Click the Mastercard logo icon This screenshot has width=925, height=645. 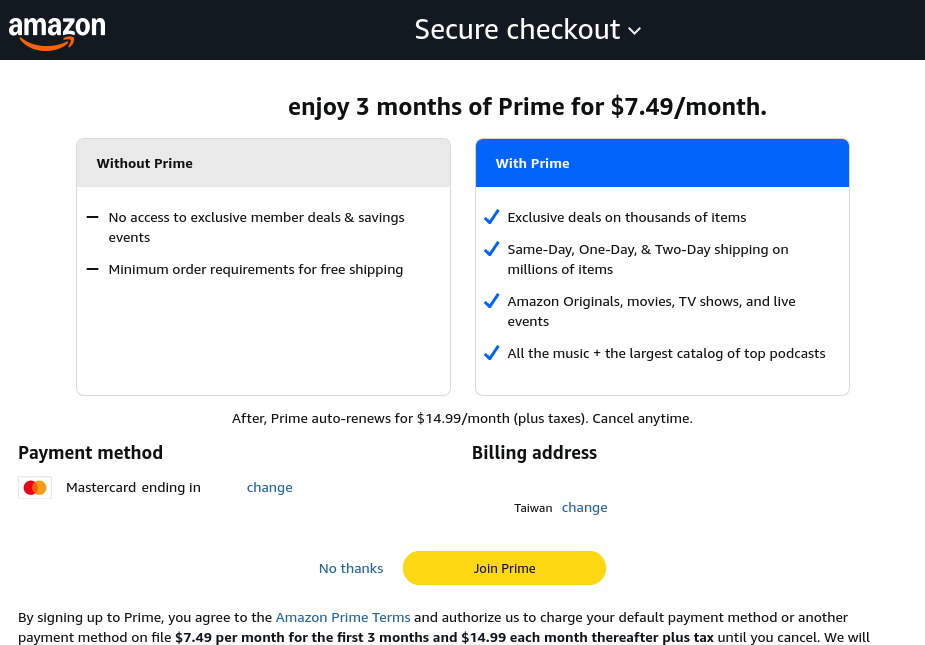[35, 487]
